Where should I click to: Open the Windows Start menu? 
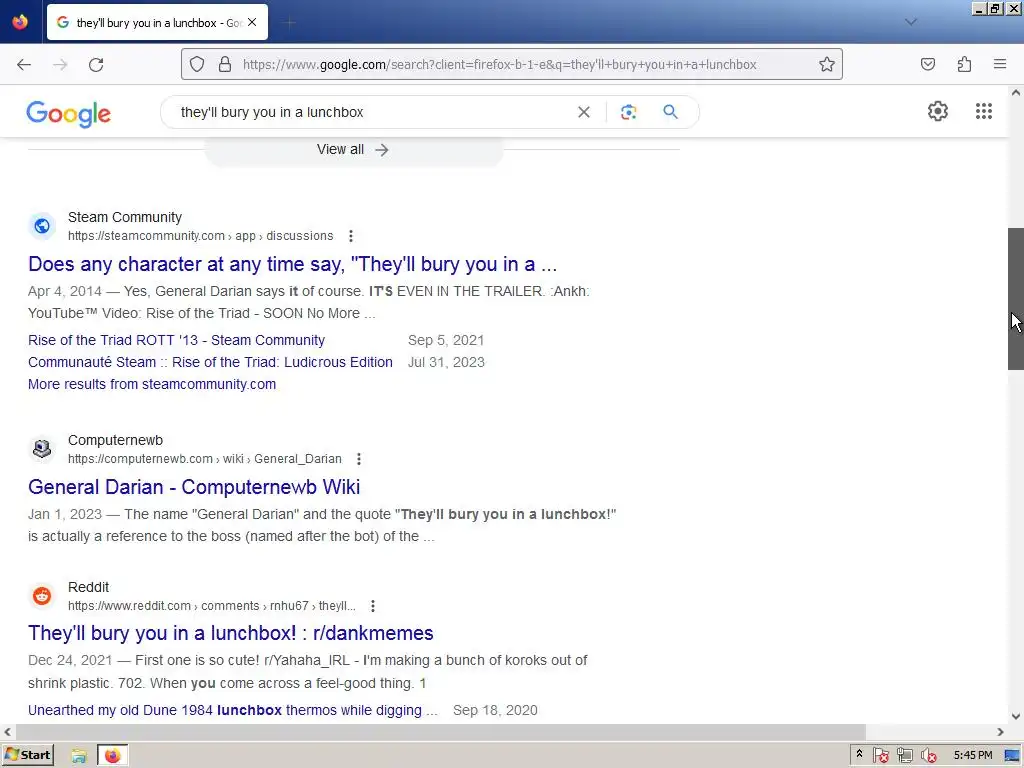tap(27, 755)
